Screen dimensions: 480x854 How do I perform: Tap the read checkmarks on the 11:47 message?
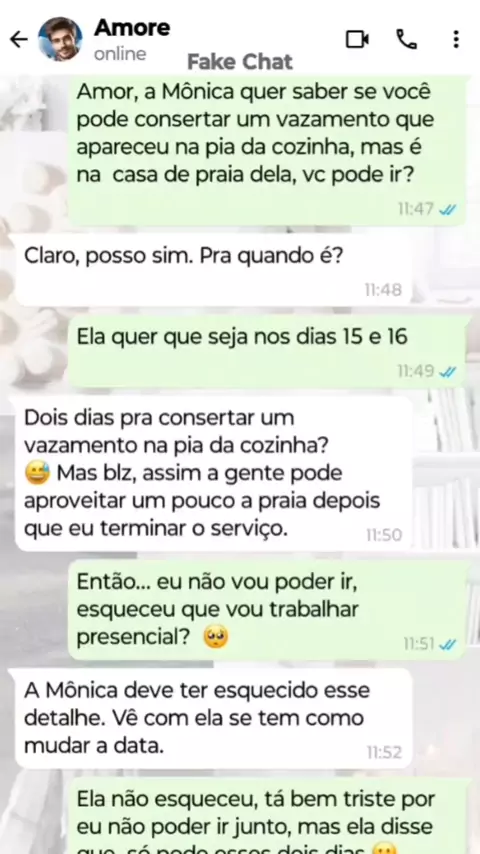tap(448, 209)
